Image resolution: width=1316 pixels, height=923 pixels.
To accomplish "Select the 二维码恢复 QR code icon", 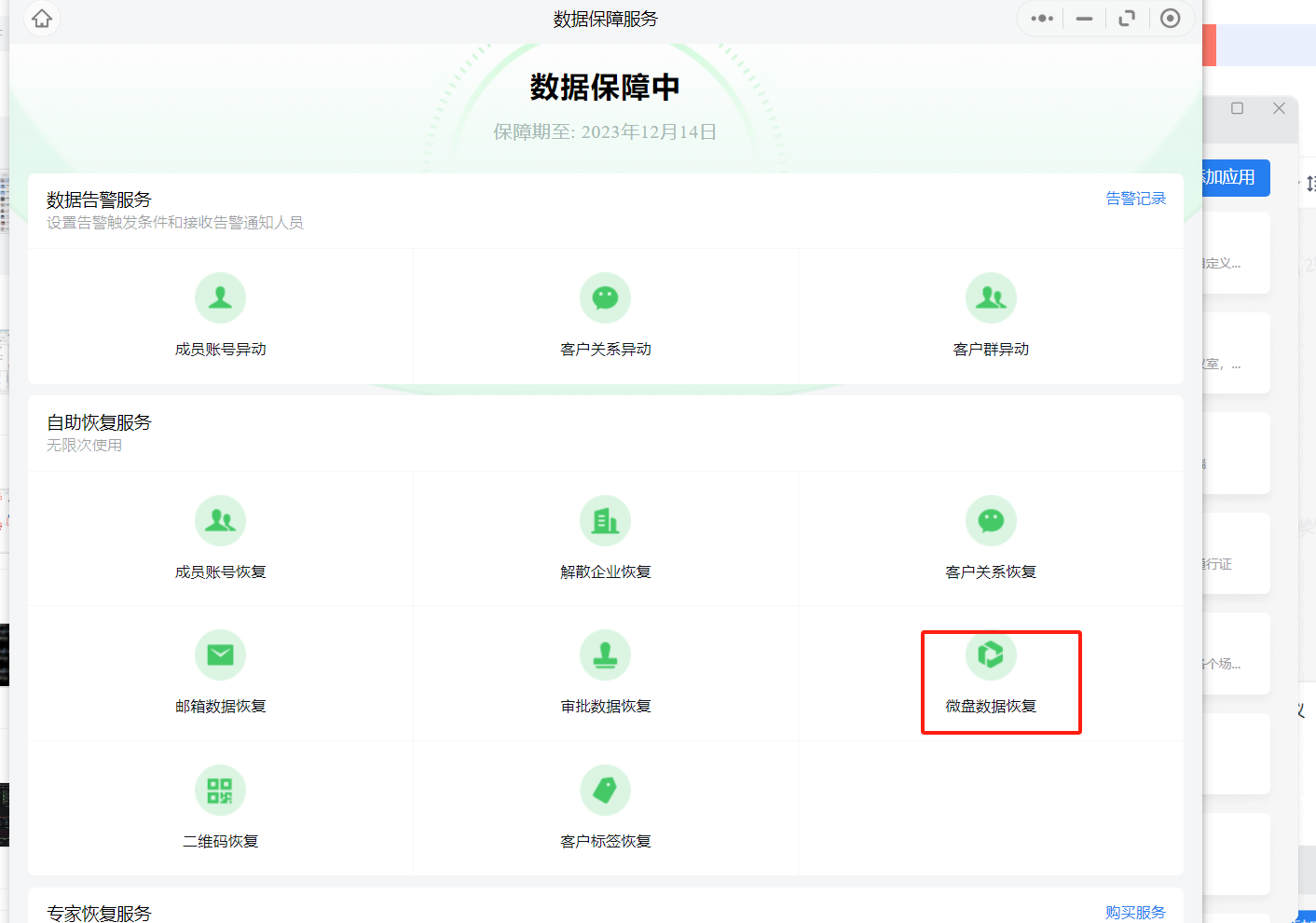I will (x=220, y=791).
